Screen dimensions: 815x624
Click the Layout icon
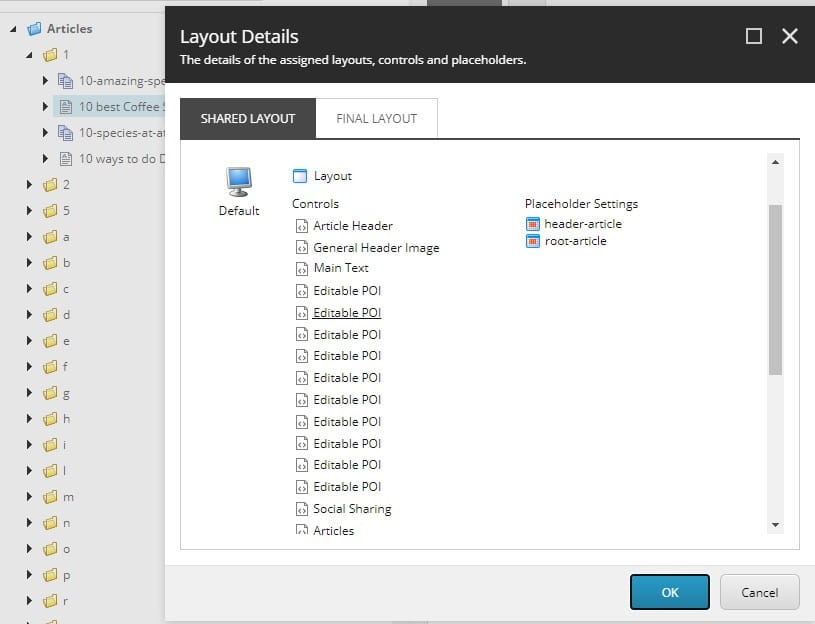pyautogui.click(x=300, y=176)
